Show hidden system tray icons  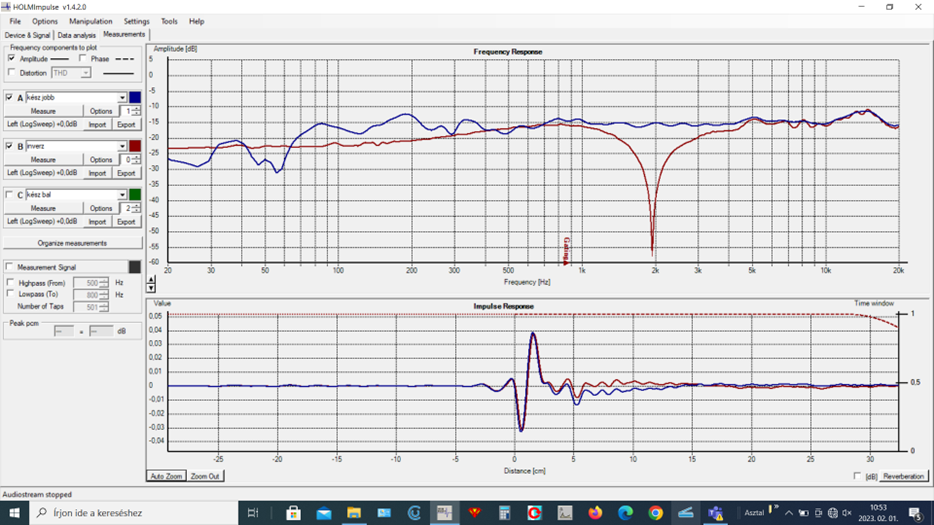coord(789,512)
